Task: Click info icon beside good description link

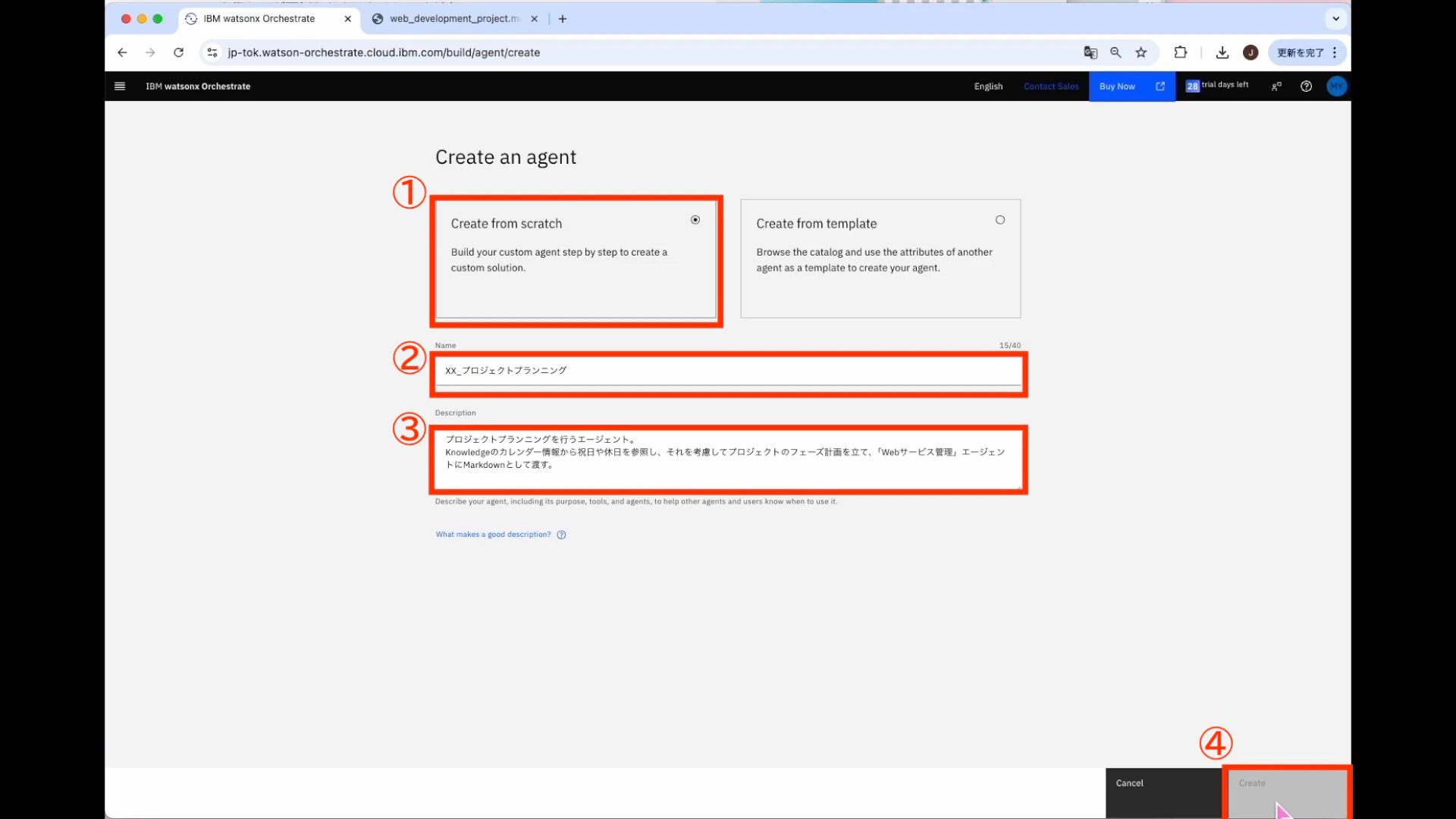Action: pyautogui.click(x=561, y=535)
